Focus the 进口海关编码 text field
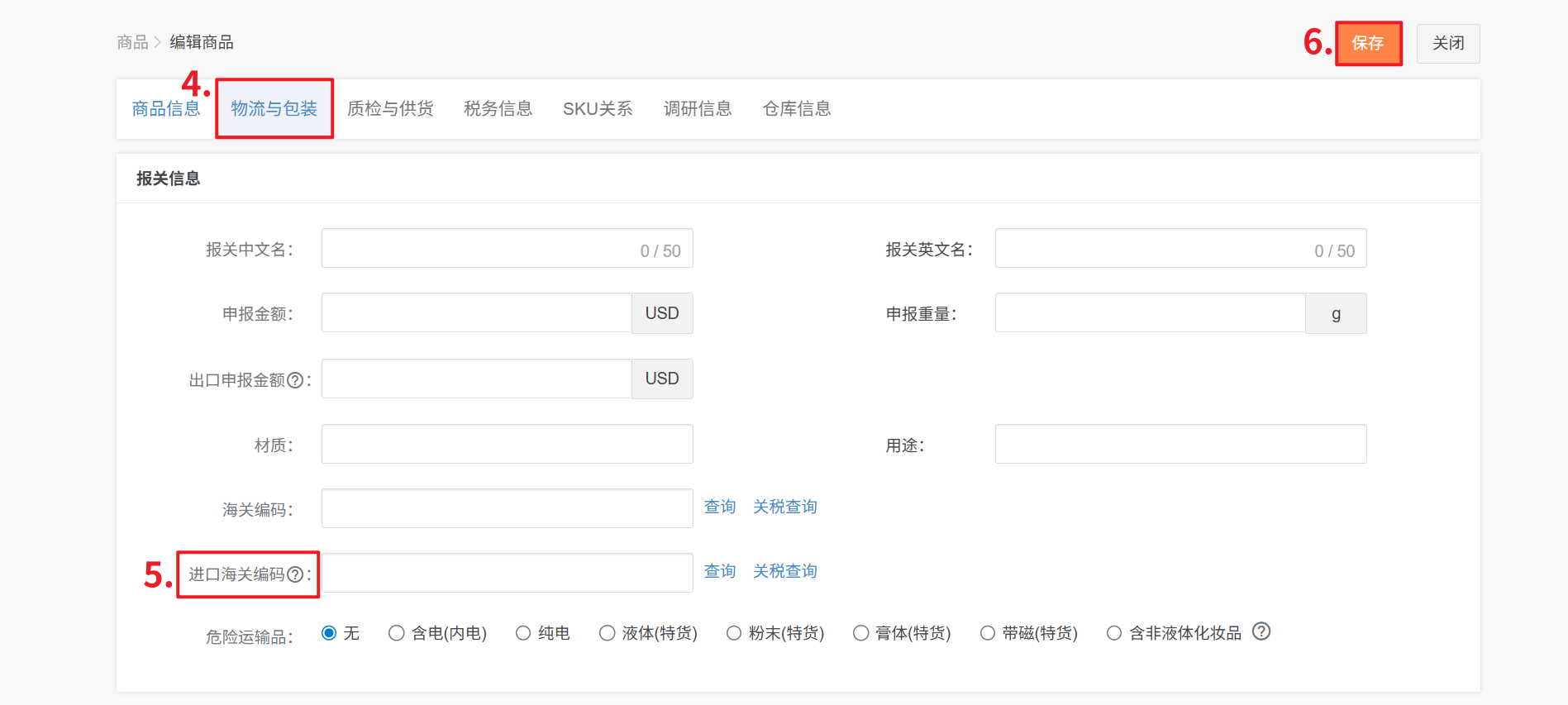This screenshot has width=1568, height=705. (x=506, y=573)
